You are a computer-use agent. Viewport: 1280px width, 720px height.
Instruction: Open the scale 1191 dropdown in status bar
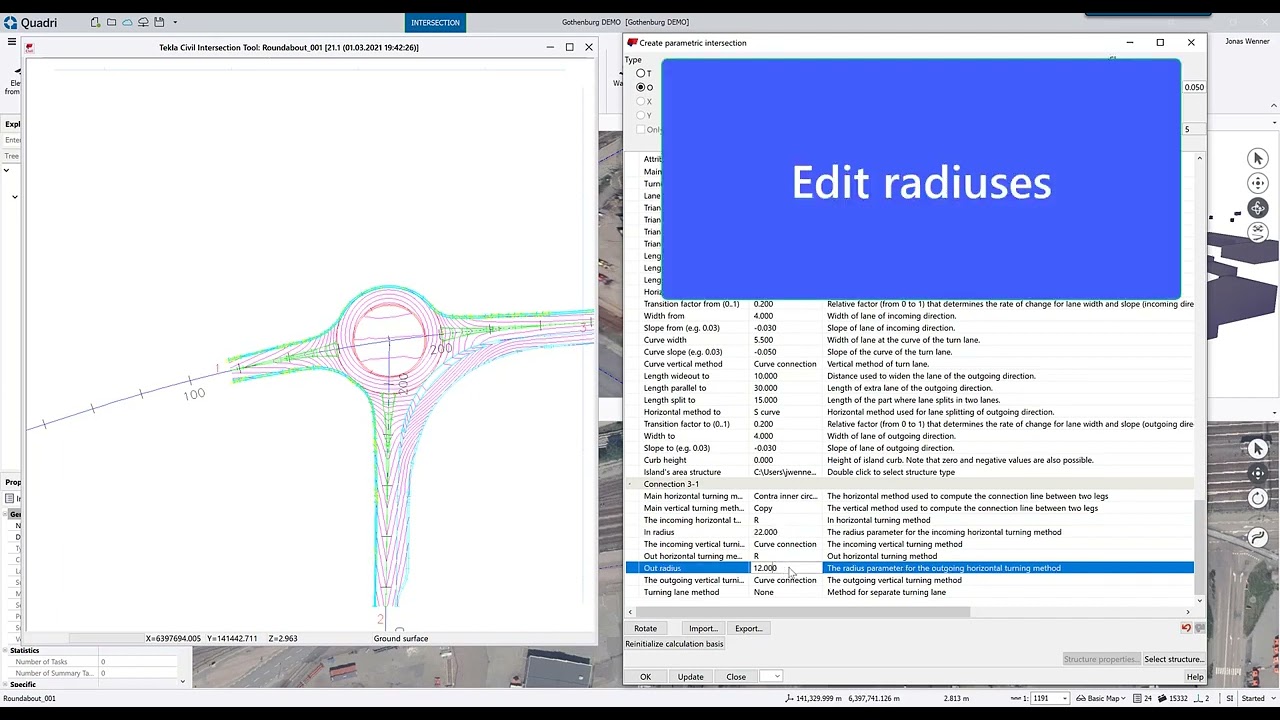(x=1064, y=698)
